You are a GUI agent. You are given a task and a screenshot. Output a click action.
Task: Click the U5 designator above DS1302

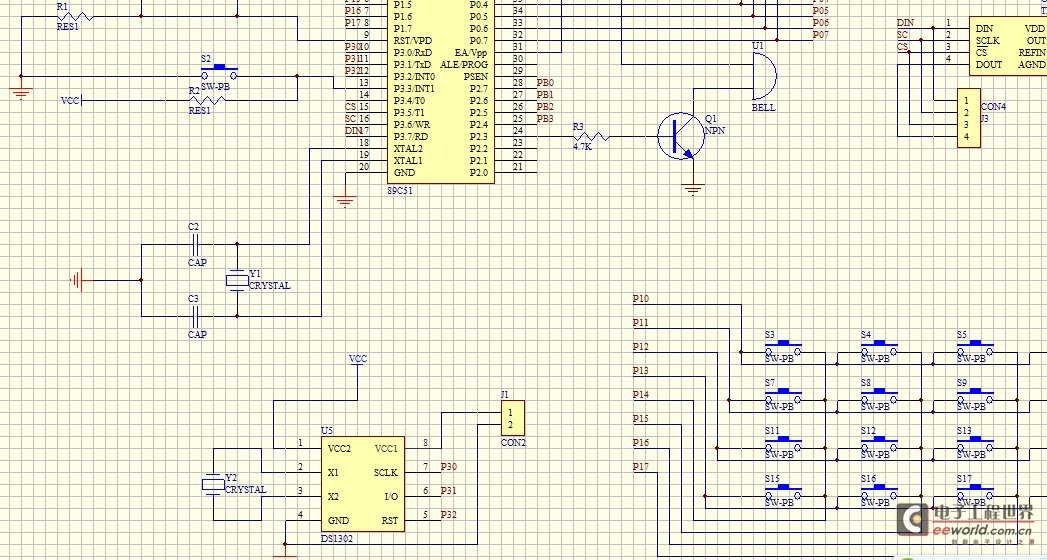tap(327, 431)
